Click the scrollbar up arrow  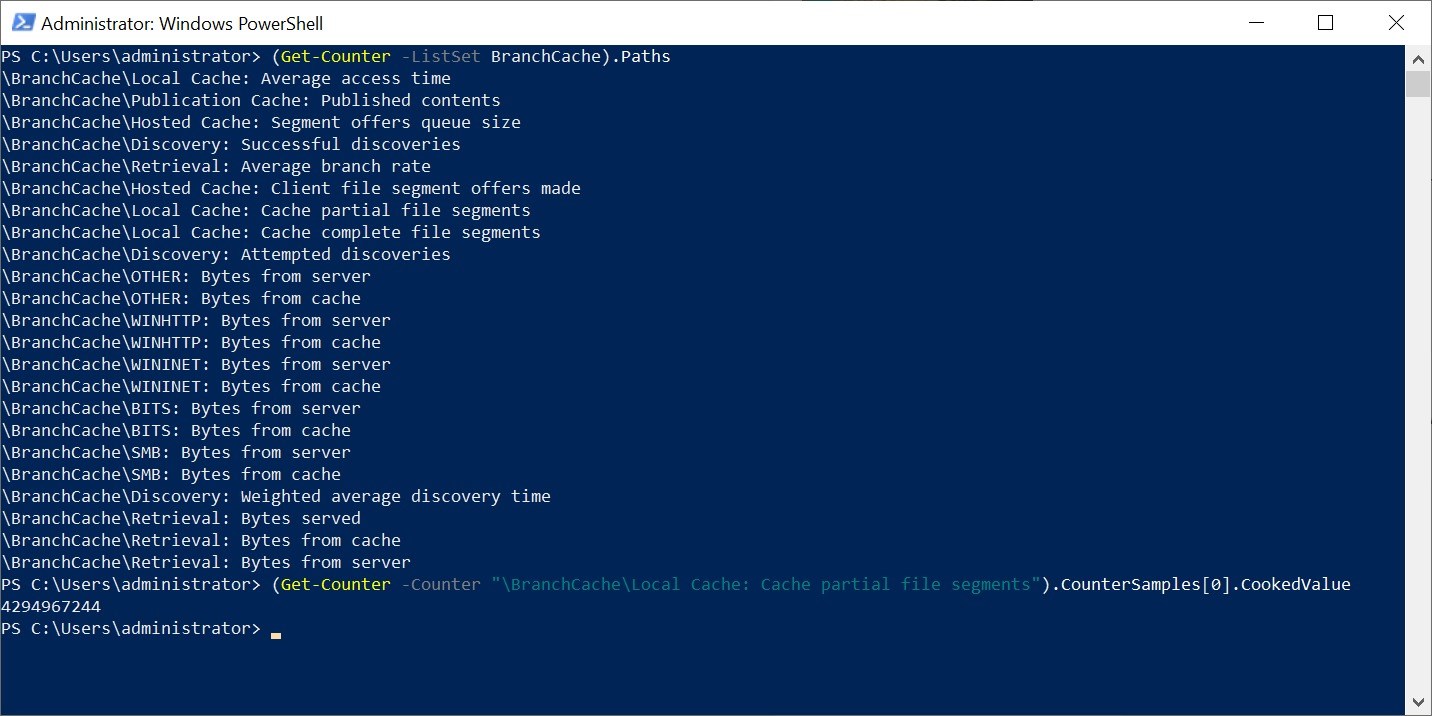(1418, 56)
